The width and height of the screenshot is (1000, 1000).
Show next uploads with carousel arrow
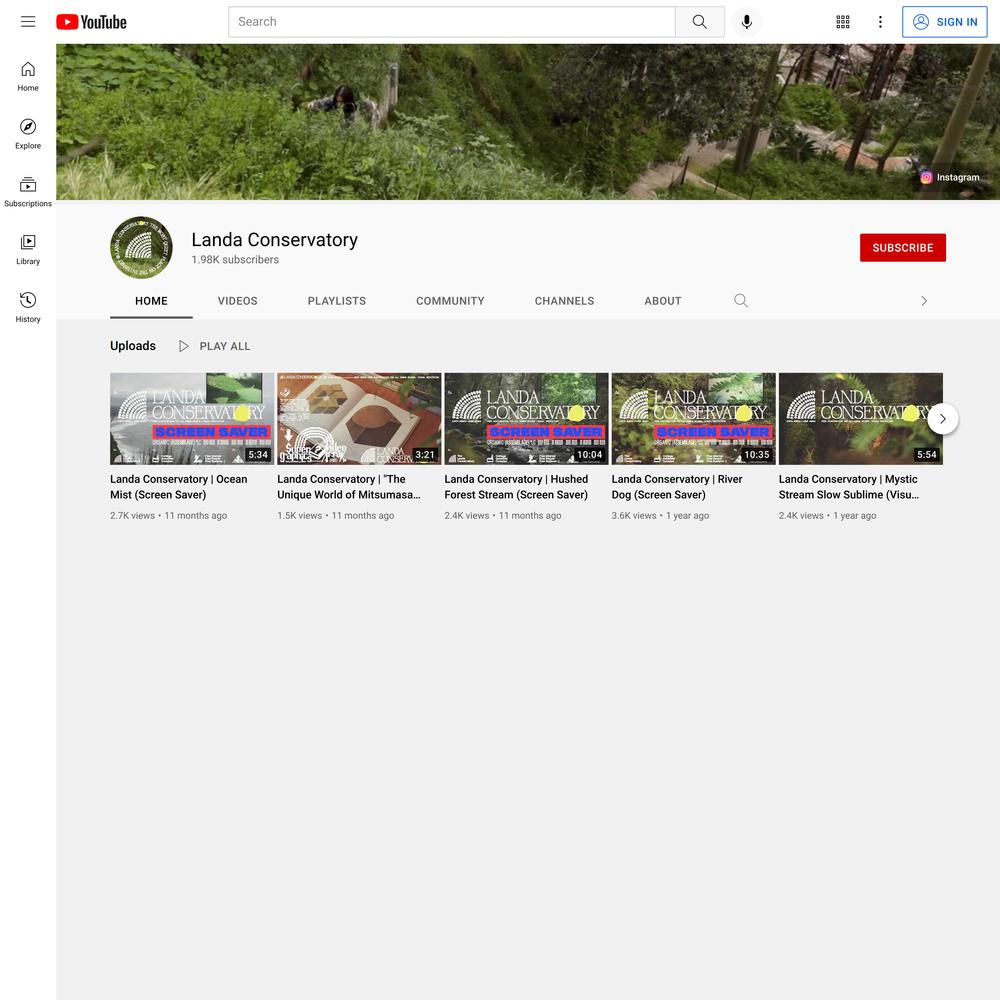pyautogui.click(x=943, y=419)
